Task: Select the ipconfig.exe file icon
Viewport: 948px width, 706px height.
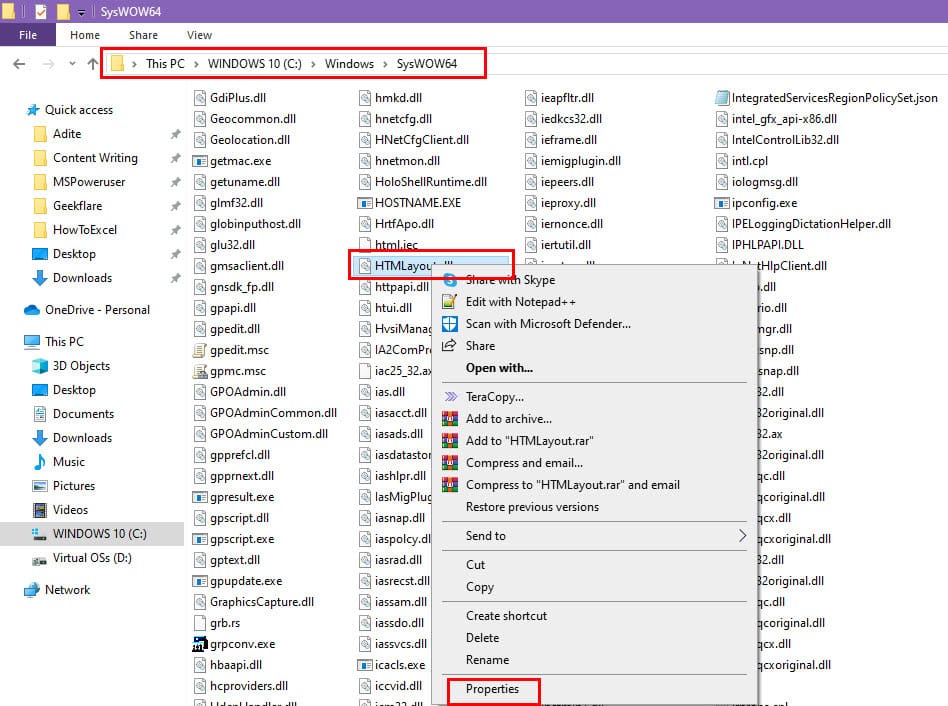Action: (x=722, y=203)
